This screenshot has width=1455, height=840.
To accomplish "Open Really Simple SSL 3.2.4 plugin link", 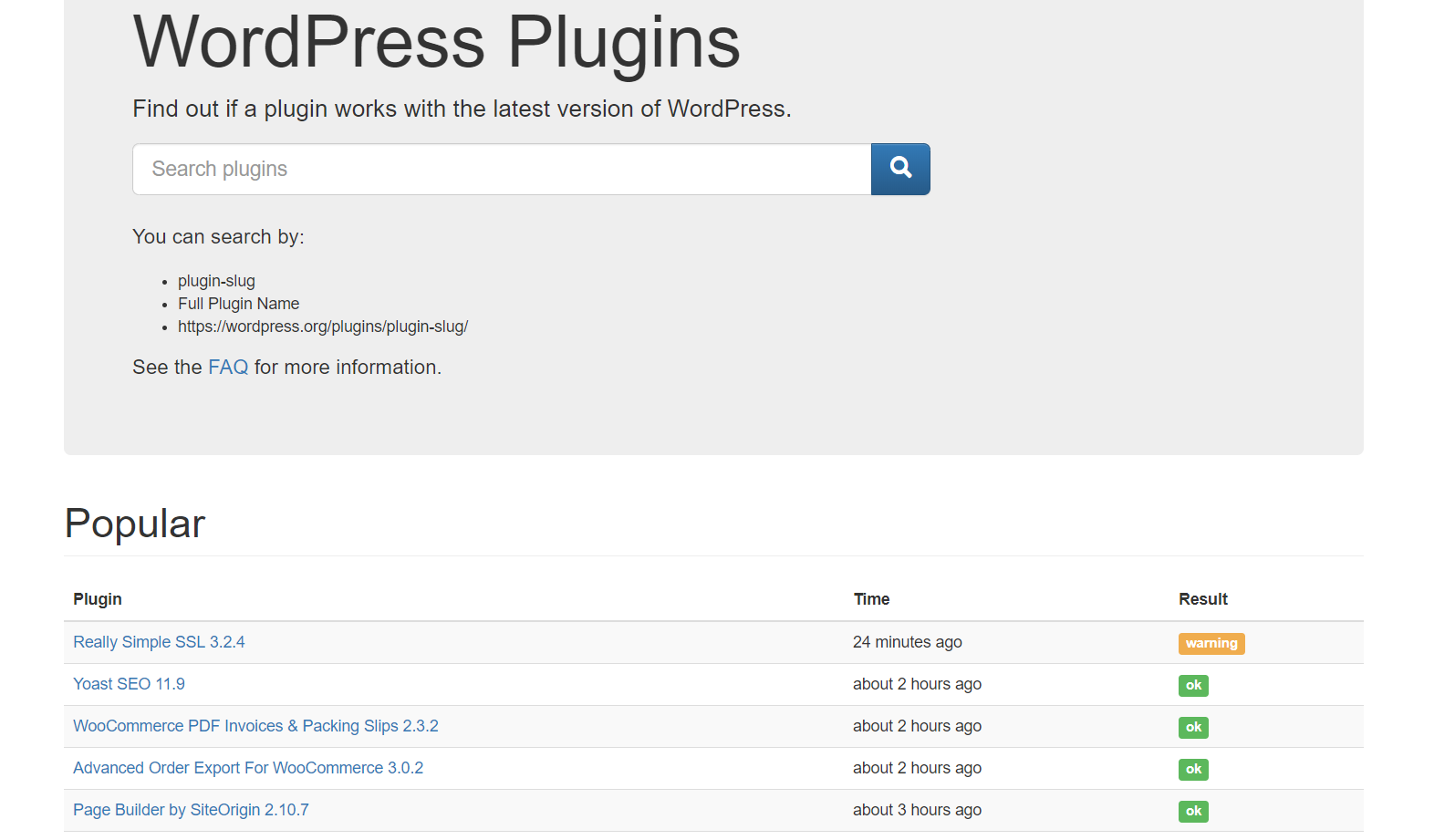I will point(159,642).
